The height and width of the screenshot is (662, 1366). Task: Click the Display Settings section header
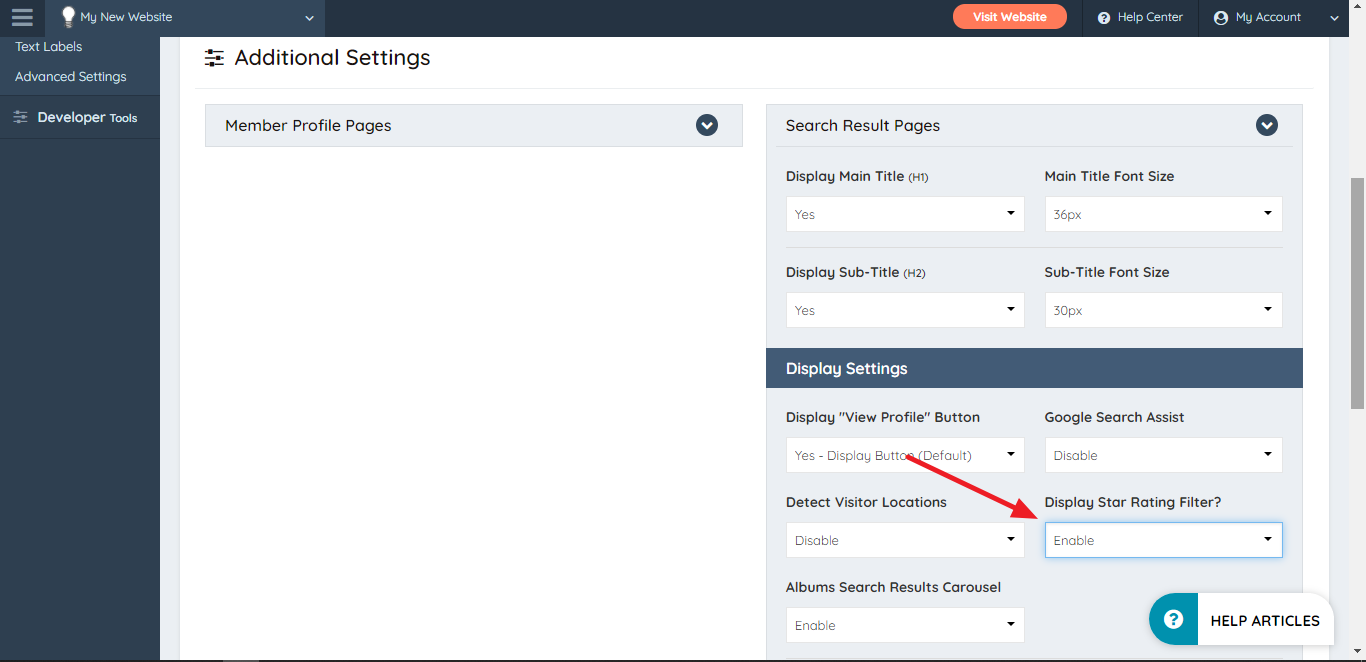pyautogui.click(x=1034, y=368)
